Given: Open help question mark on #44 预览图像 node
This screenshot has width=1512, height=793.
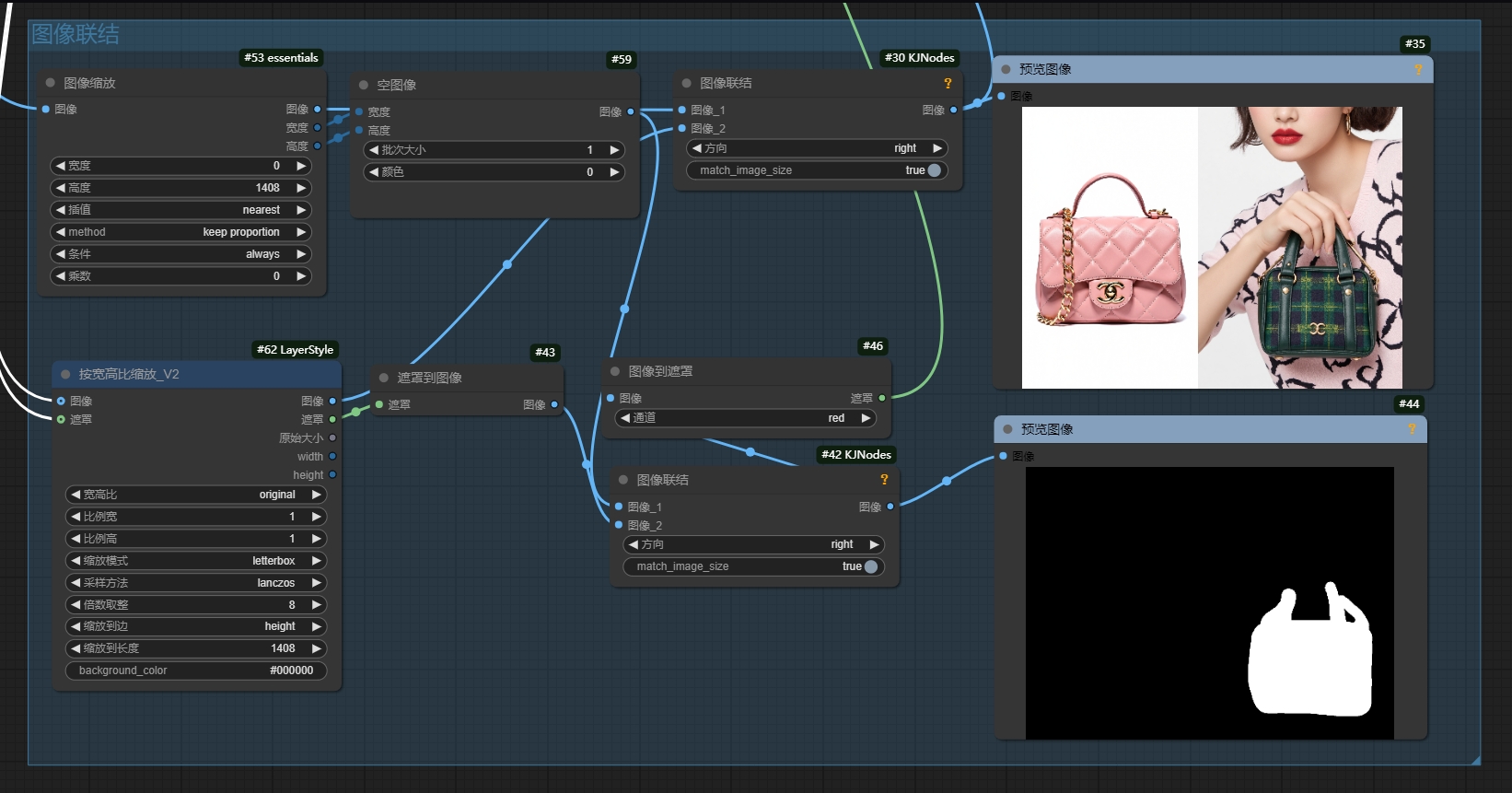Looking at the screenshot, I should coord(1412,429).
